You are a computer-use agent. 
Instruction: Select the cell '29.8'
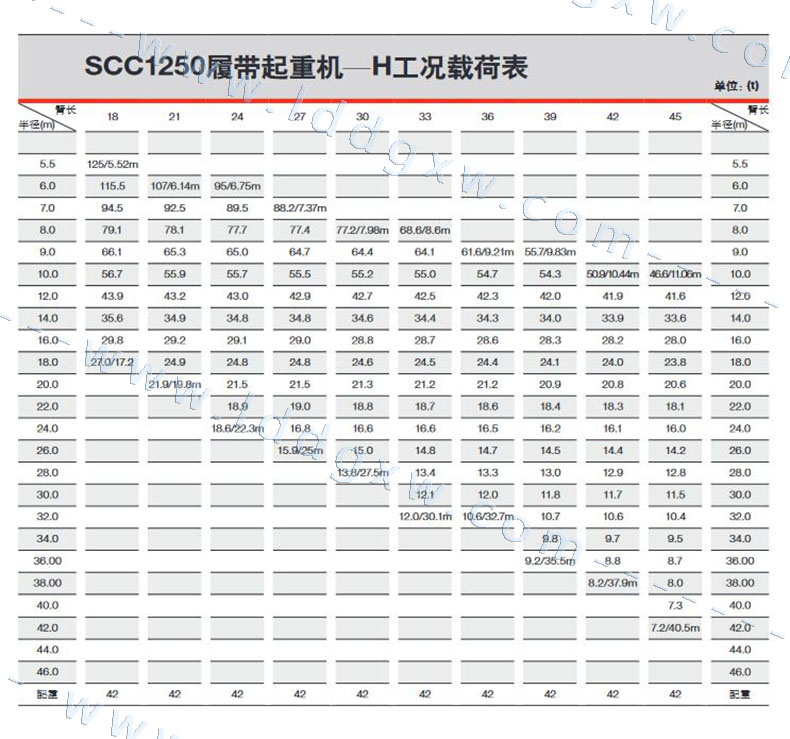(x=112, y=341)
